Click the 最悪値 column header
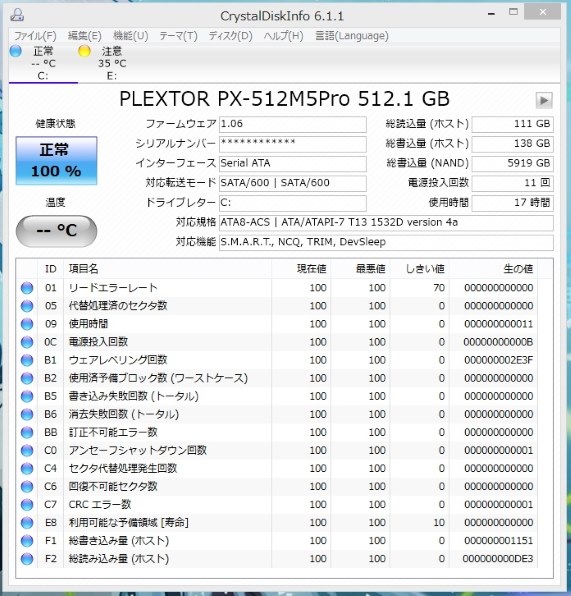 (360, 269)
